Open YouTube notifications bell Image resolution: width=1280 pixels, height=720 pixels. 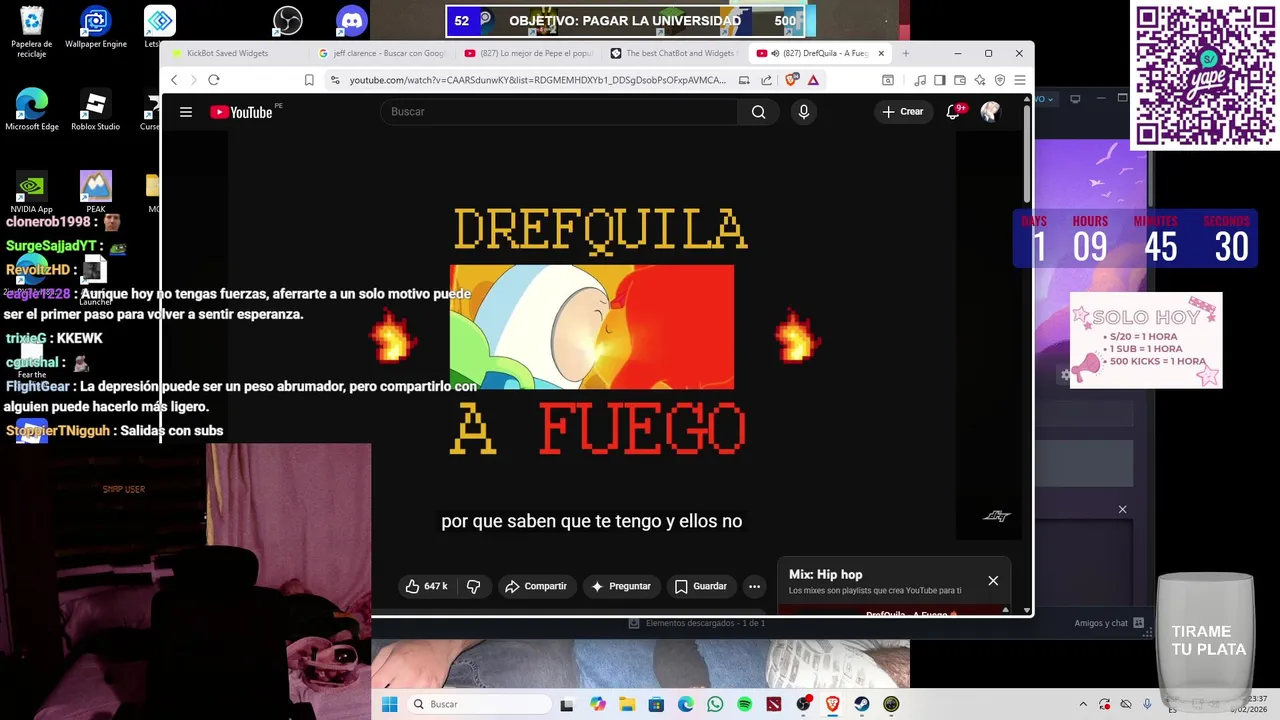[953, 112]
